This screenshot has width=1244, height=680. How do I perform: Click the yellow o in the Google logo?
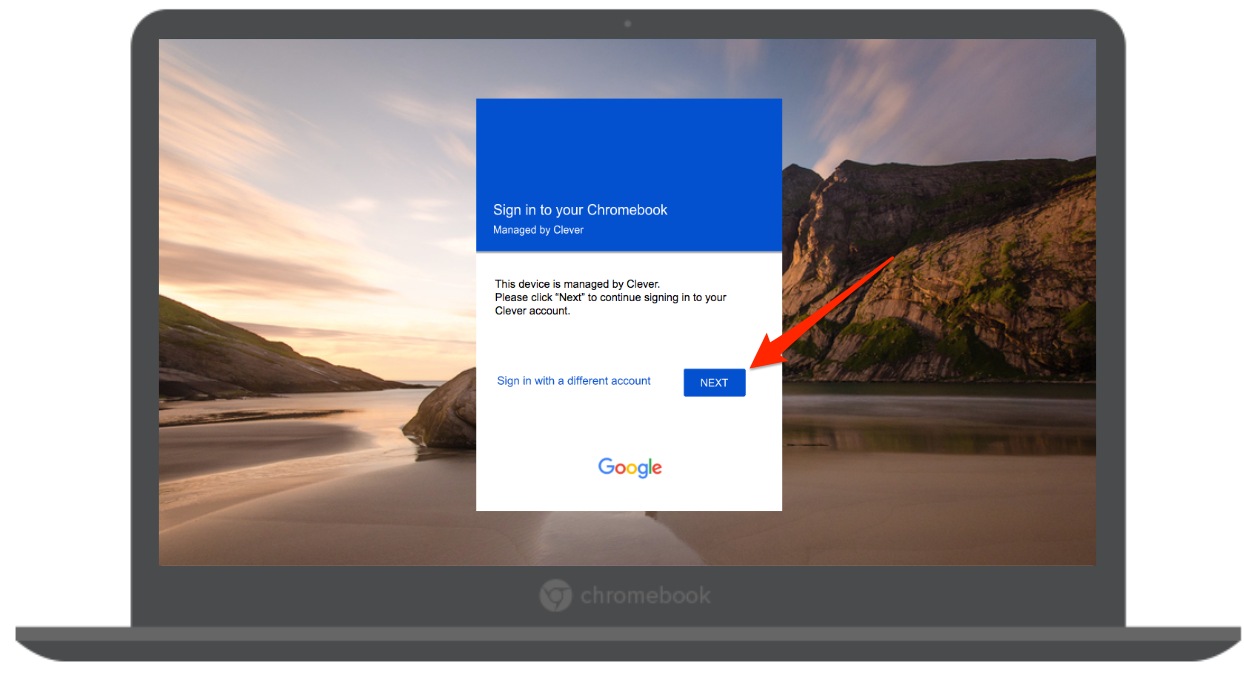632,468
